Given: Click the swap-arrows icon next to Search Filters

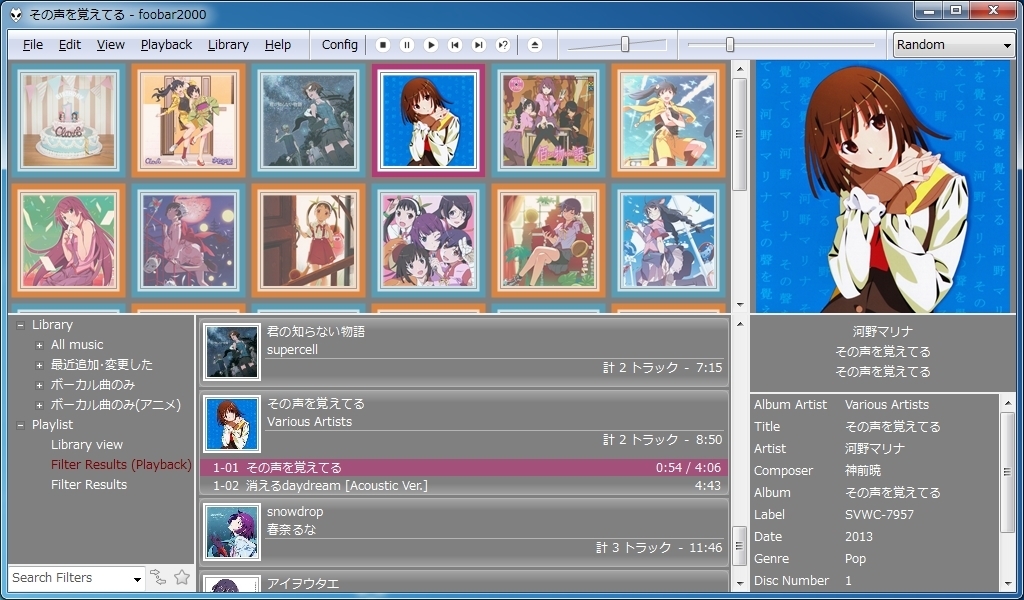Looking at the screenshot, I should pyautogui.click(x=158, y=577).
